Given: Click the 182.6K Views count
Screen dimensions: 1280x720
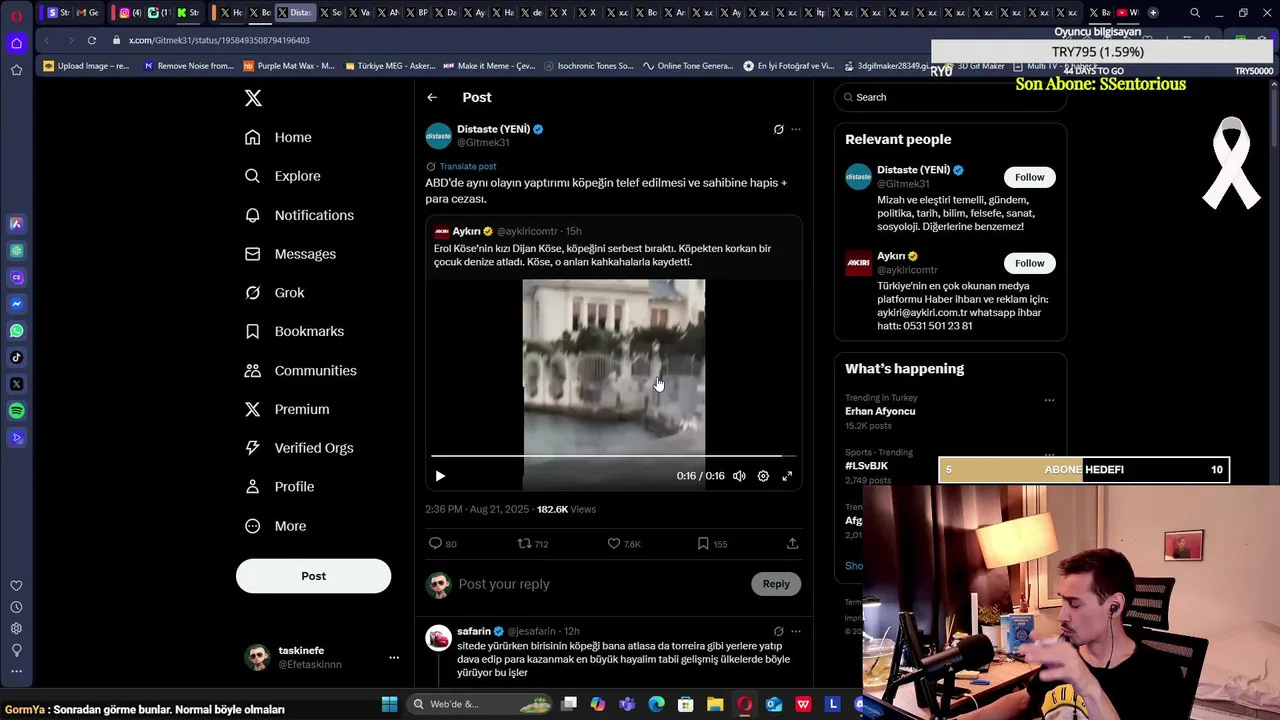Looking at the screenshot, I should point(566,509).
